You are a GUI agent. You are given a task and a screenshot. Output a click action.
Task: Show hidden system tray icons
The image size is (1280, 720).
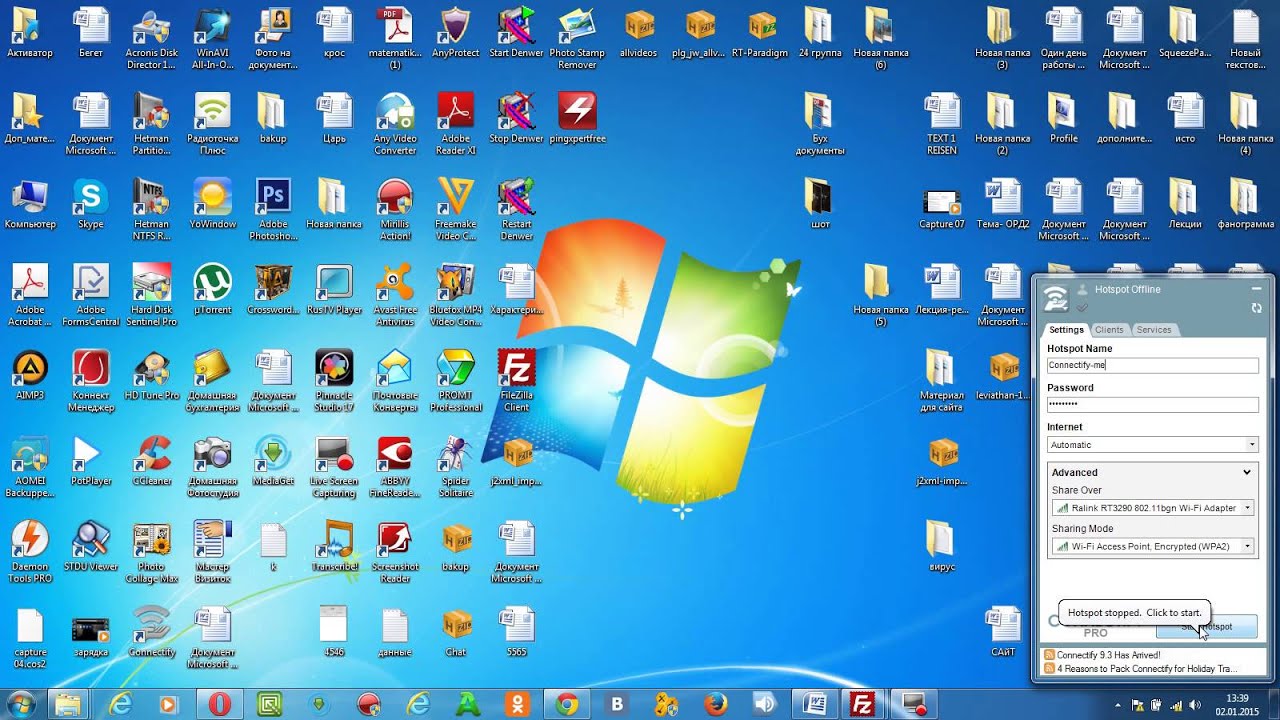1119,705
